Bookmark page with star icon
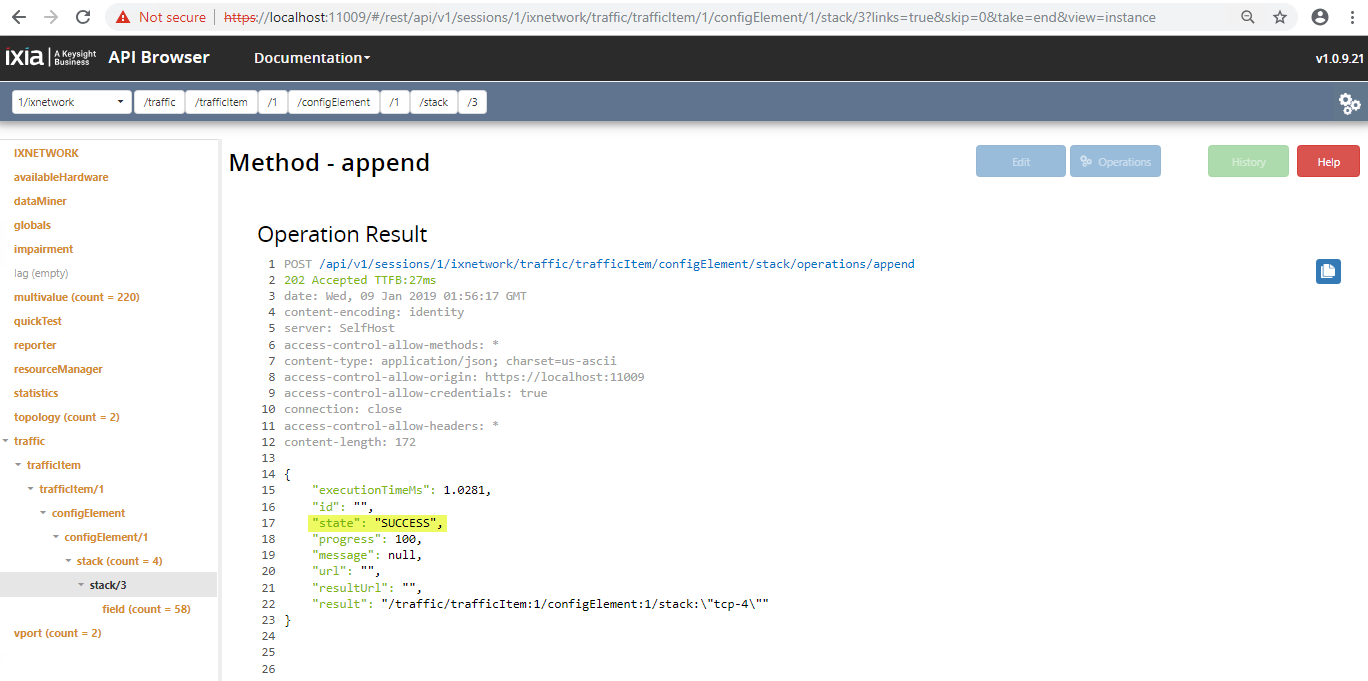The width and height of the screenshot is (1368, 681). click(1280, 17)
